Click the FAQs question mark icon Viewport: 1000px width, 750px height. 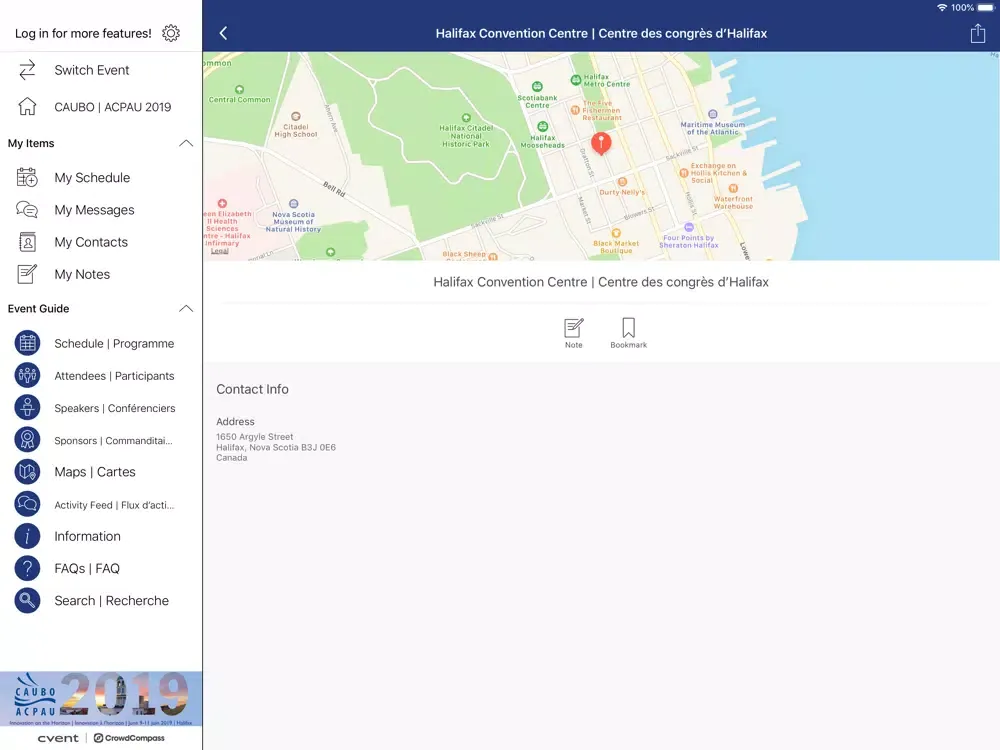[27, 568]
